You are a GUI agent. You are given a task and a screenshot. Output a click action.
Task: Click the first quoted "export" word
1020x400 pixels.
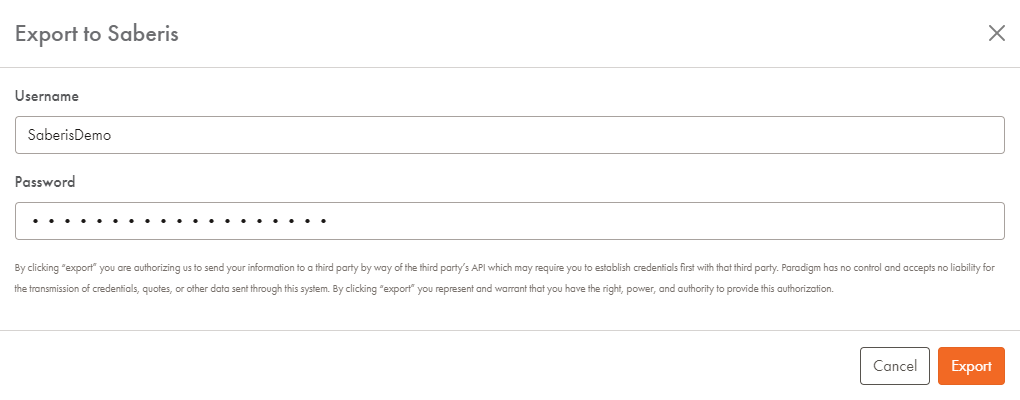(79, 267)
